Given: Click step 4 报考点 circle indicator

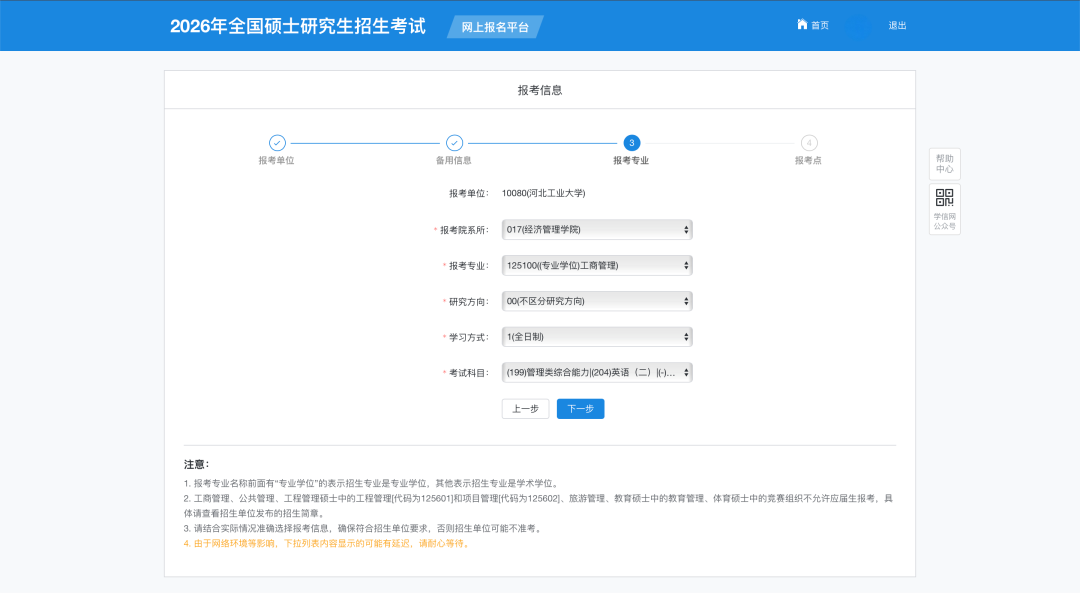Looking at the screenshot, I should pyautogui.click(x=808, y=143).
